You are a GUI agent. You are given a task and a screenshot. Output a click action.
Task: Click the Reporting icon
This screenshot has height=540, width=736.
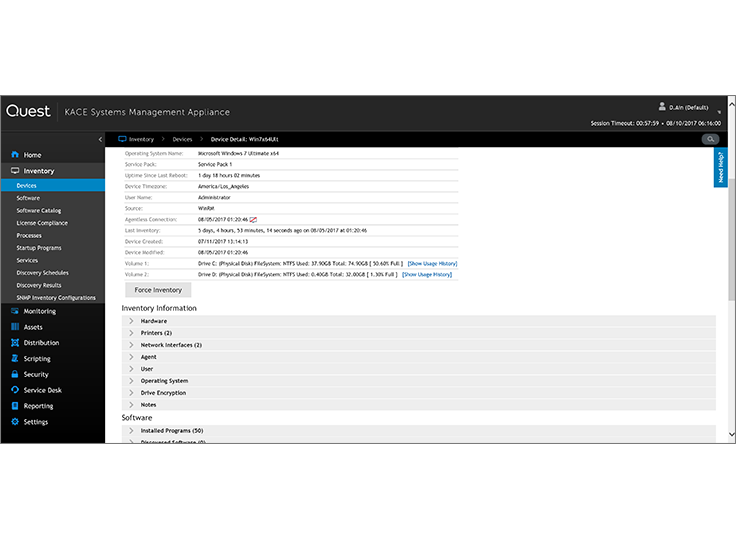[x=15, y=406]
